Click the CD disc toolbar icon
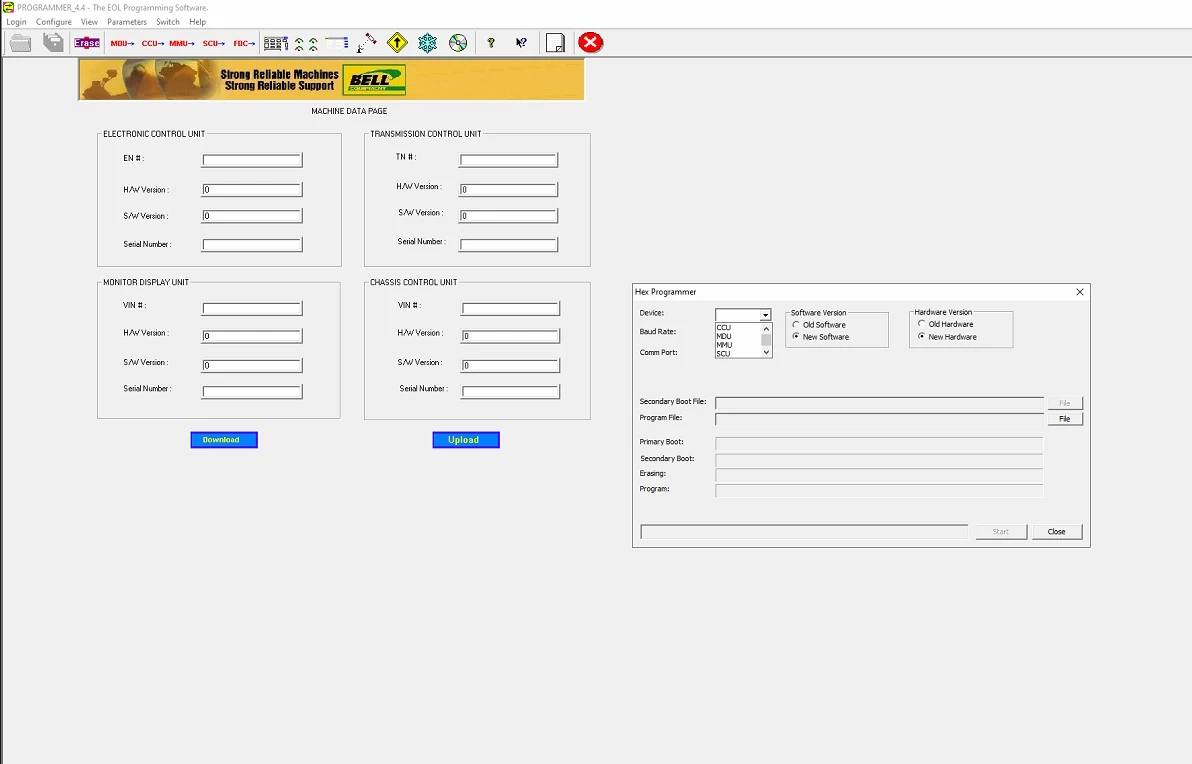The width and height of the screenshot is (1192, 764). click(x=458, y=43)
